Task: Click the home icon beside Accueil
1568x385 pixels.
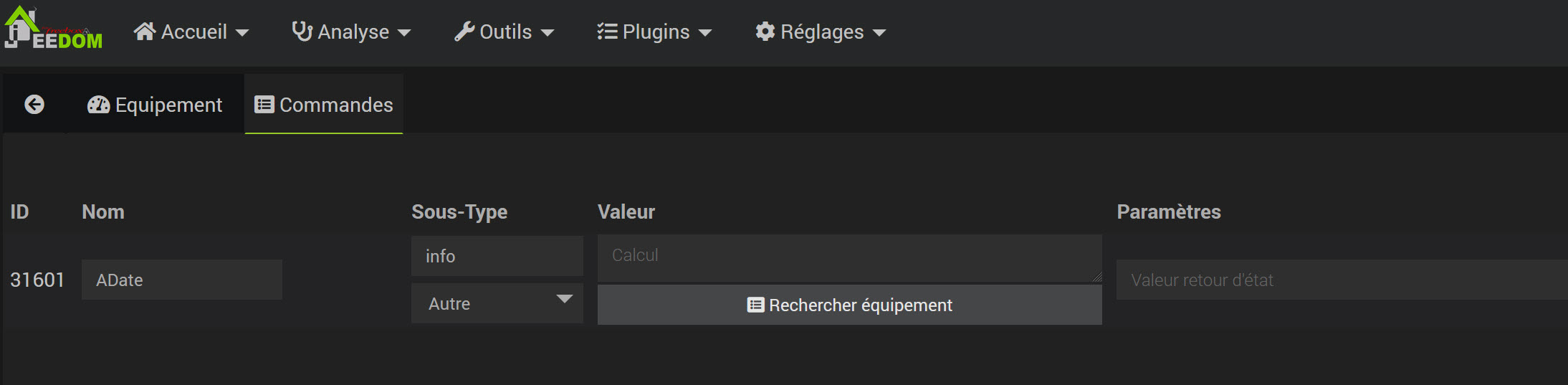Action: click(145, 32)
